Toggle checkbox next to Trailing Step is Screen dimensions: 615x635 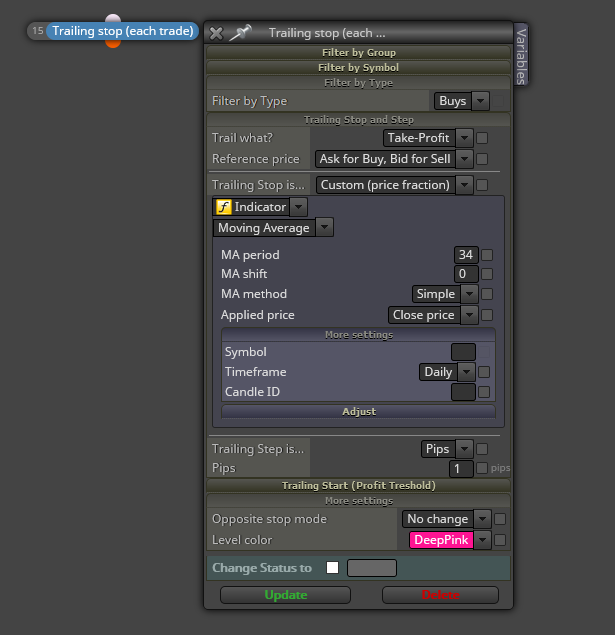(482, 449)
